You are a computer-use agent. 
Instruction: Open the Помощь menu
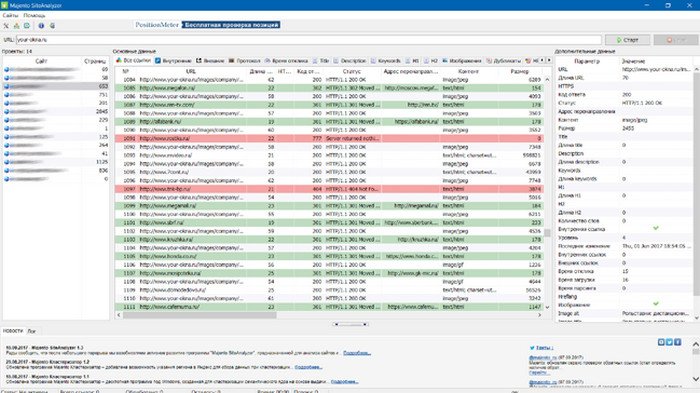(34, 16)
